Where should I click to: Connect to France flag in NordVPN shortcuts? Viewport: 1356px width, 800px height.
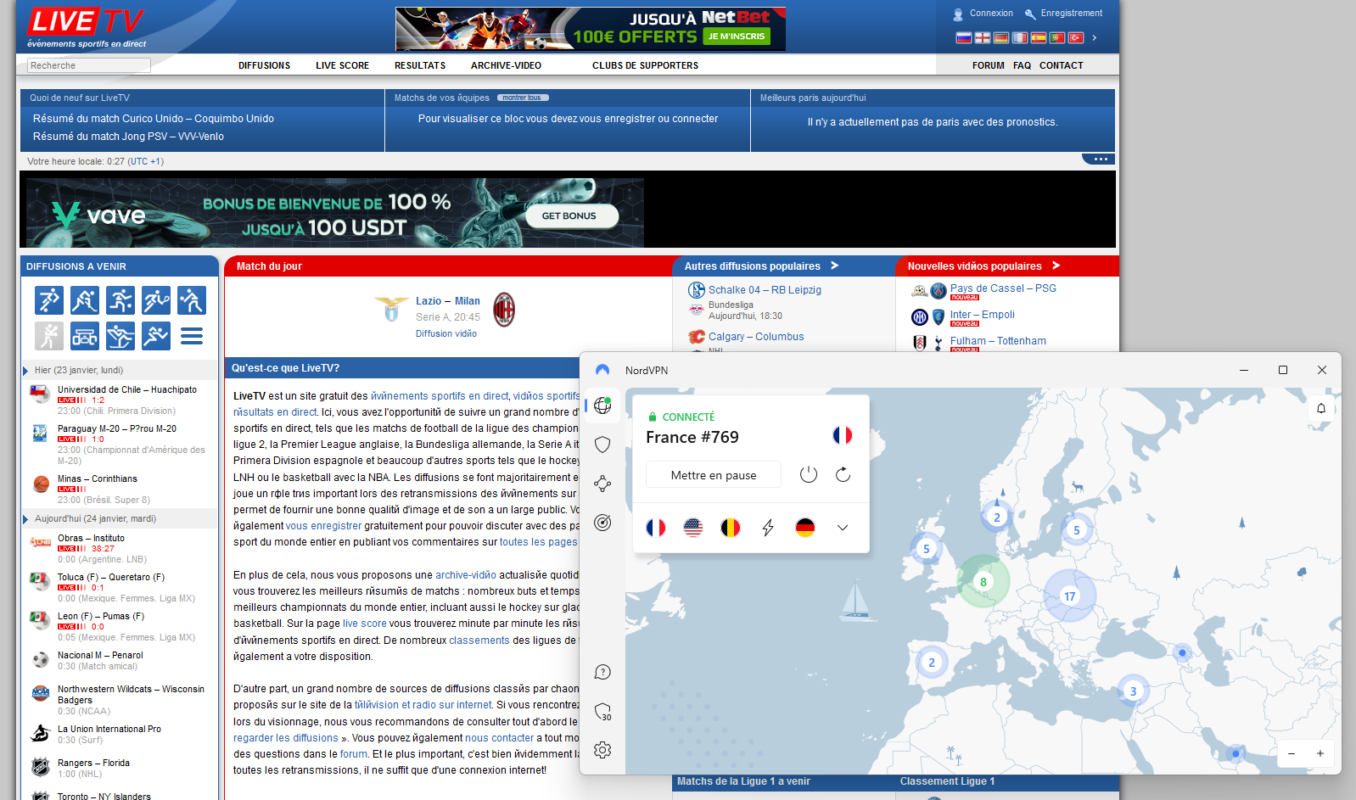tap(656, 528)
